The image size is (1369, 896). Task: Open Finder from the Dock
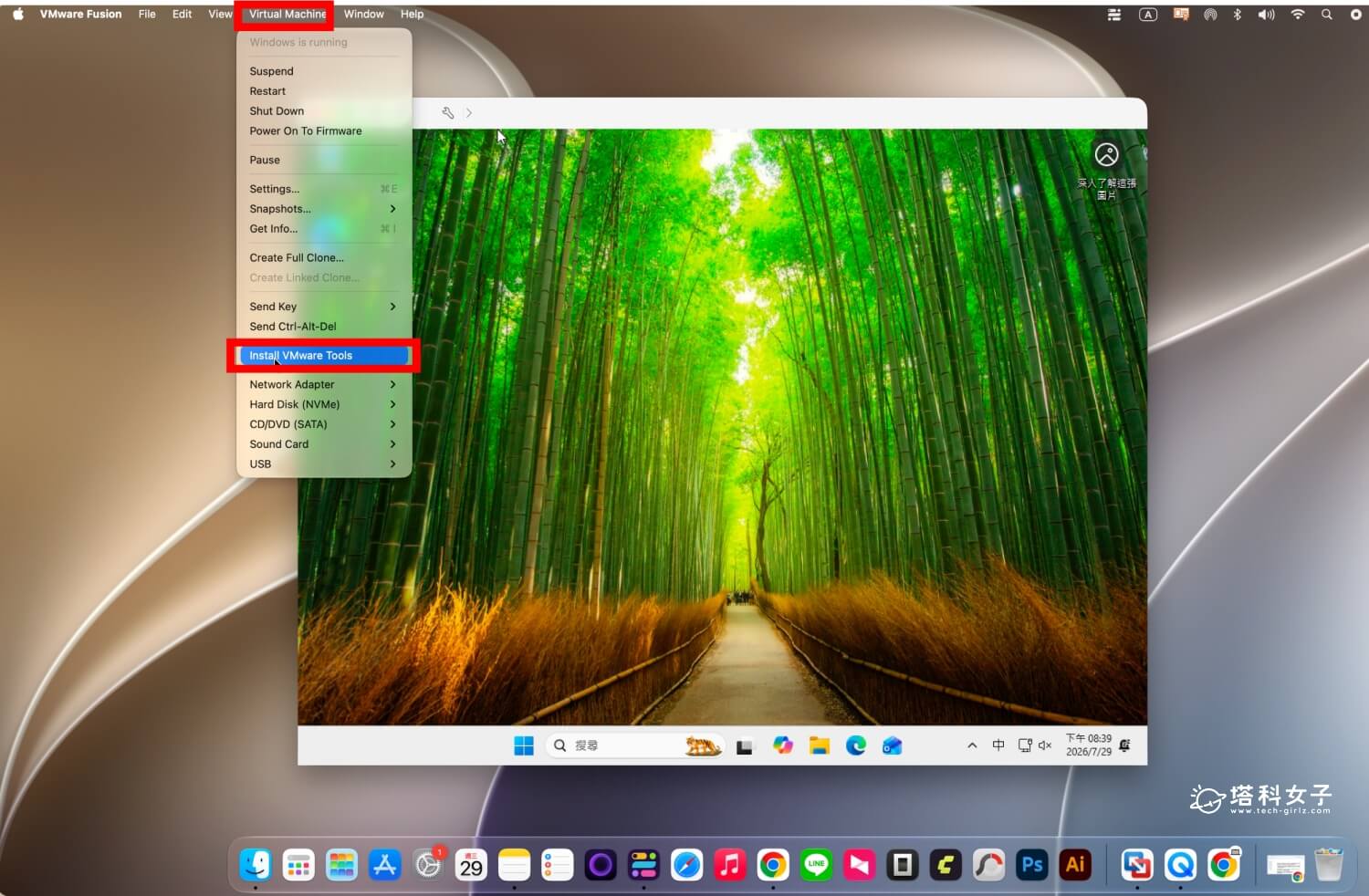pyautogui.click(x=256, y=864)
